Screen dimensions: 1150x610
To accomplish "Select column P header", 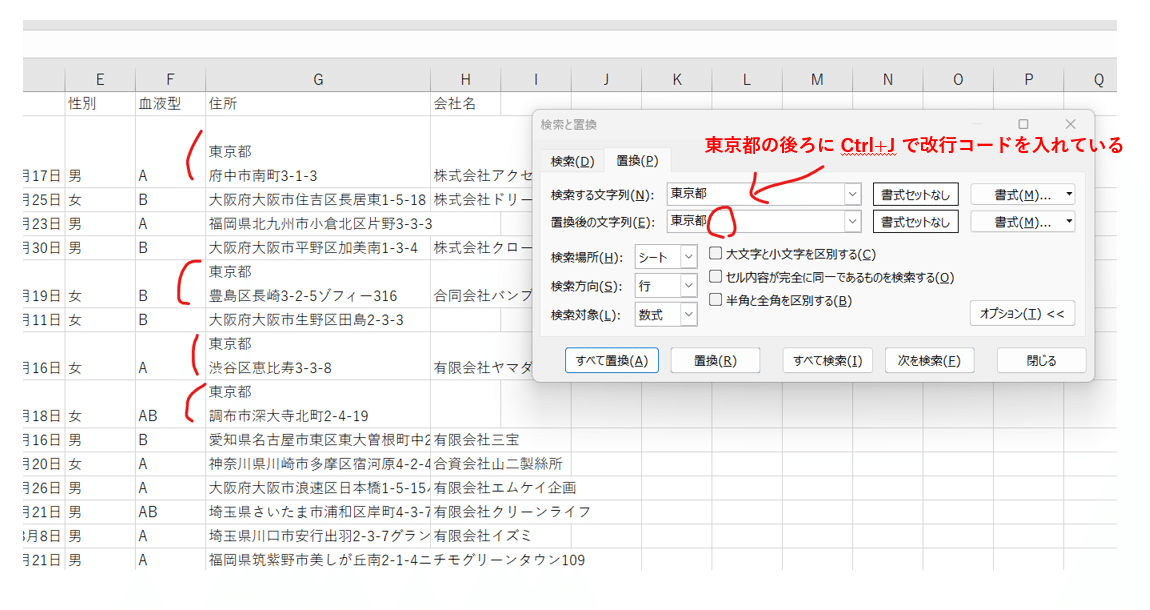I will 1028,79.
